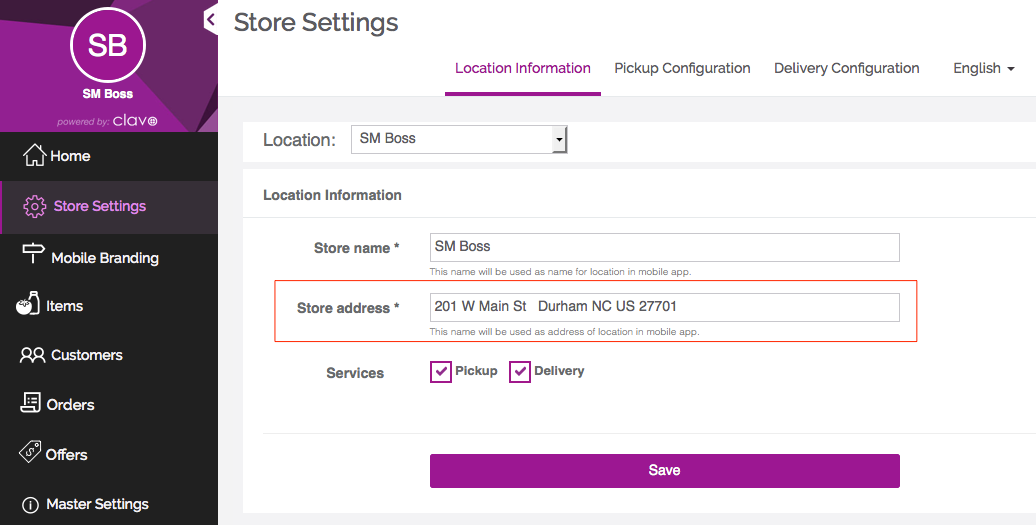
Task: Click the Store name input field
Action: [664, 247]
